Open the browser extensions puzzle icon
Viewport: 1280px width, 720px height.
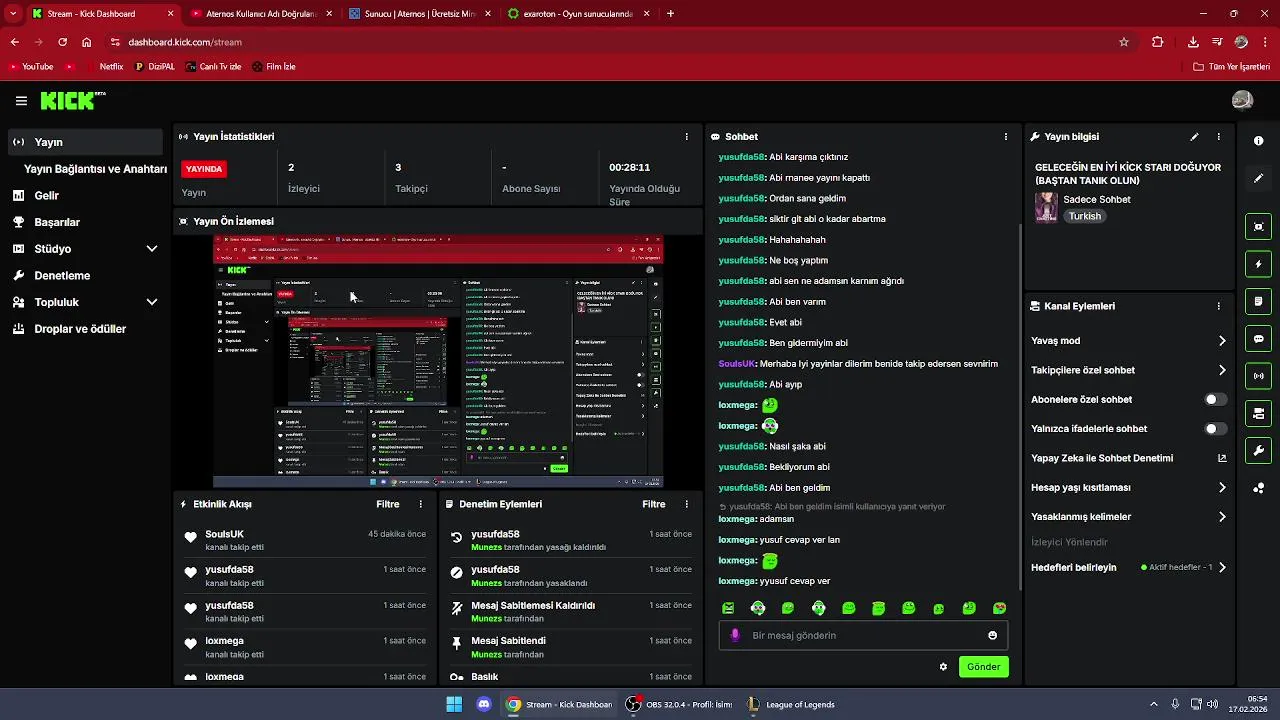1157,42
